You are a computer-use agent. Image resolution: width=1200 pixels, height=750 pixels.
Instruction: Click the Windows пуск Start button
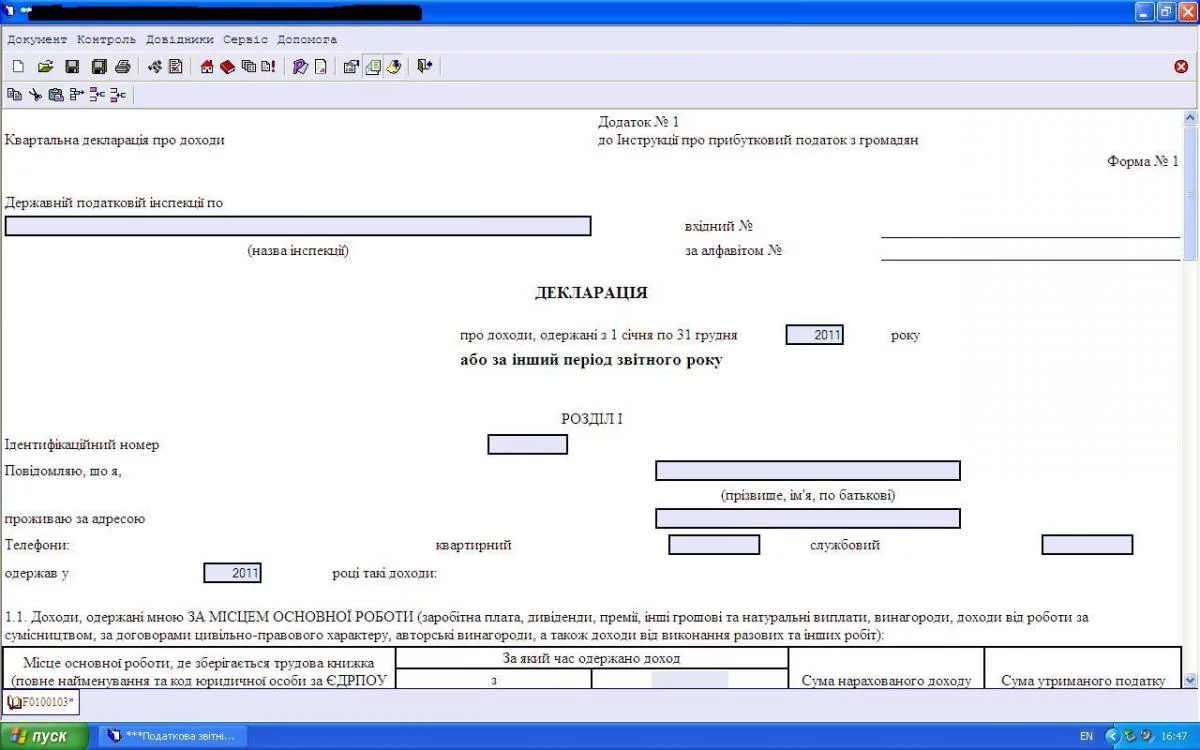click(45, 736)
